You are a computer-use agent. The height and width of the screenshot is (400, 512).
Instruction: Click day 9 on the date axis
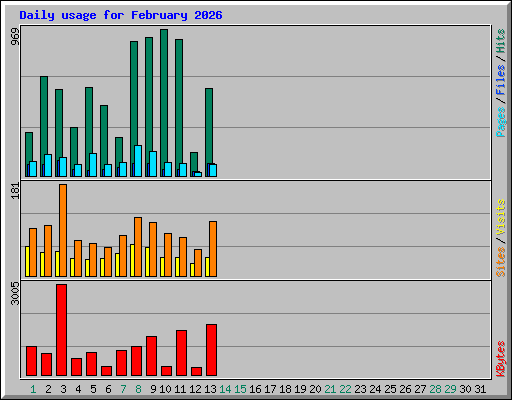153,389
